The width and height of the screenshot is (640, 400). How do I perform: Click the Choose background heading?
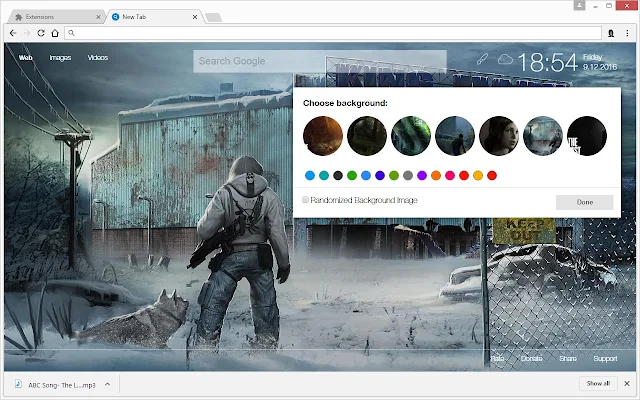(x=345, y=103)
